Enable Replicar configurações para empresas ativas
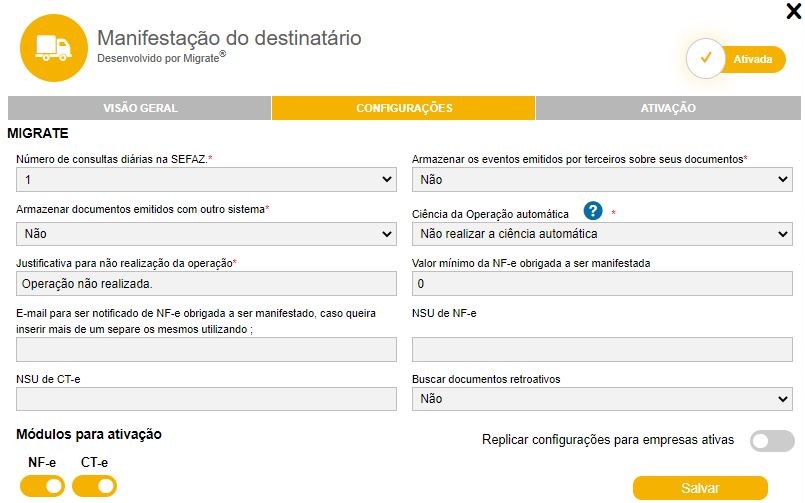 coord(772,441)
